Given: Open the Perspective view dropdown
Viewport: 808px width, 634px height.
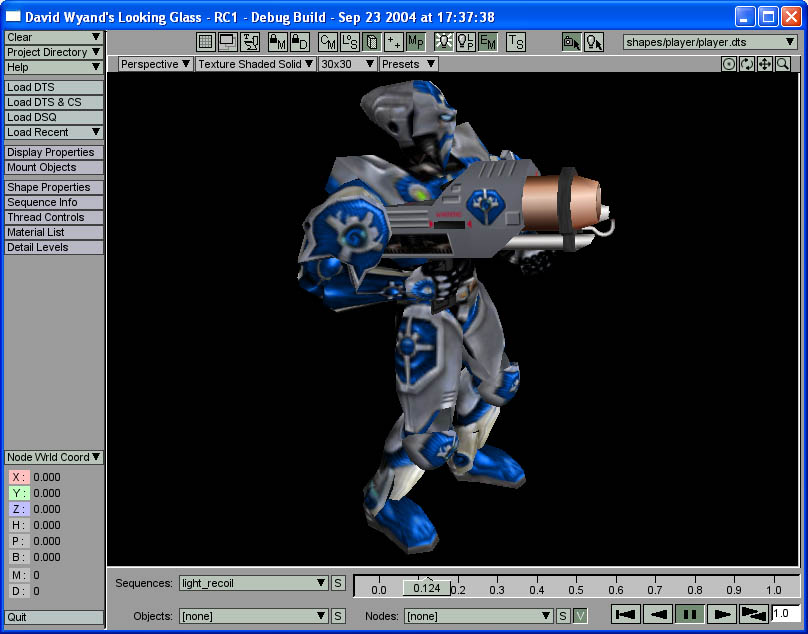Looking at the screenshot, I should pyautogui.click(x=155, y=64).
